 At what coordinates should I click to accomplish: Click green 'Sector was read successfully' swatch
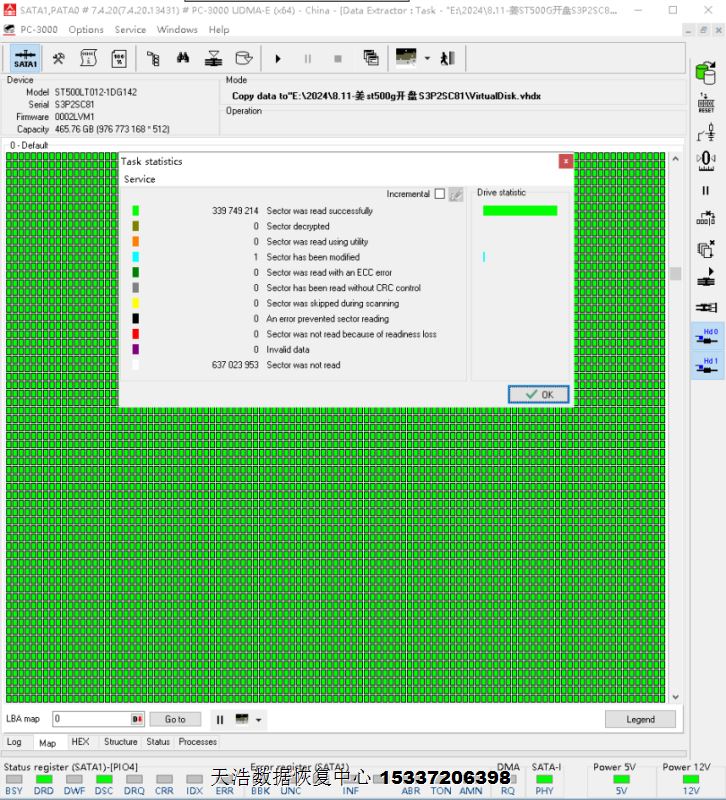136,211
